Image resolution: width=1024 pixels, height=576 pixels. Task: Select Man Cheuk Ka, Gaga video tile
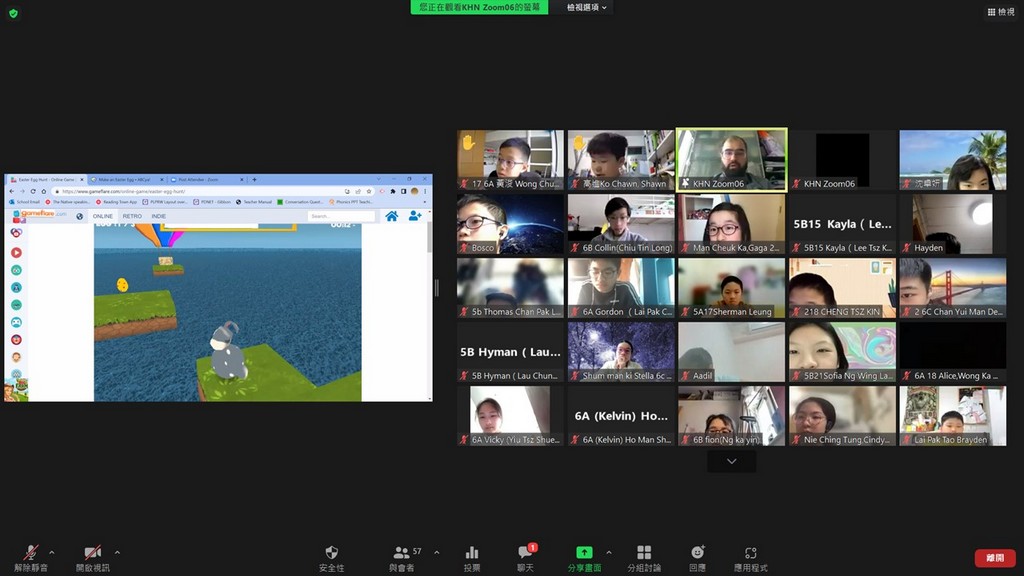[731, 223]
